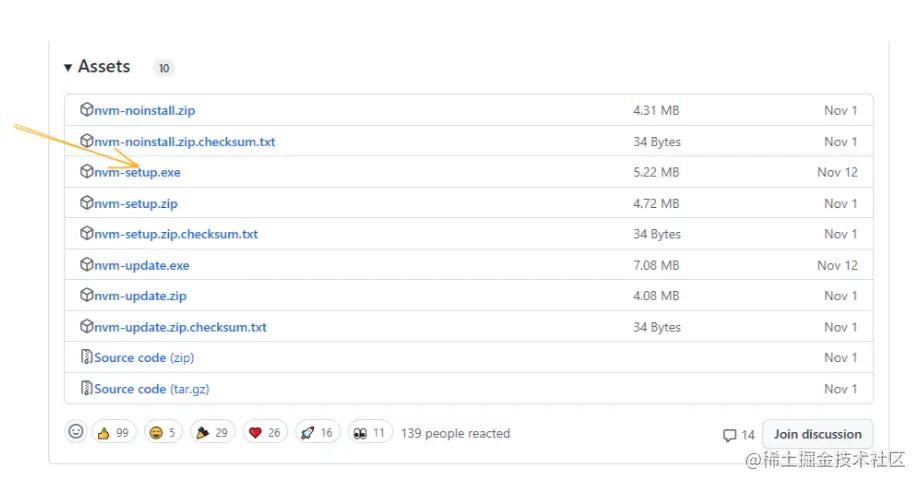The width and height of the screenshot is (922, 486).
Task: Download Source code (tar.gz)
Action: pos(152,388)
